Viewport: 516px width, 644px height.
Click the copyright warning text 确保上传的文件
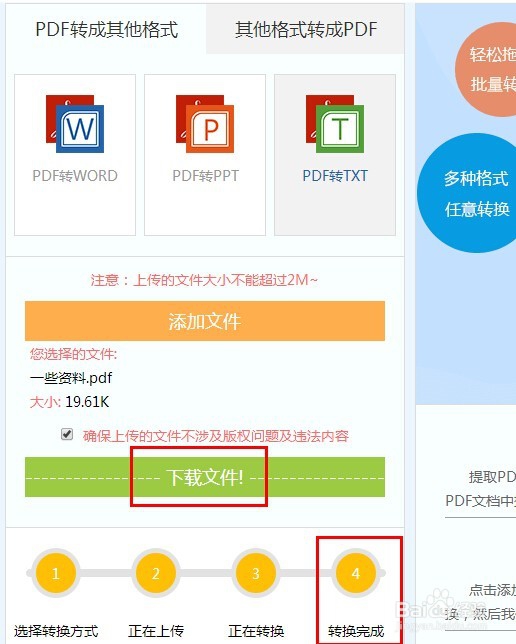click(216, 436)
